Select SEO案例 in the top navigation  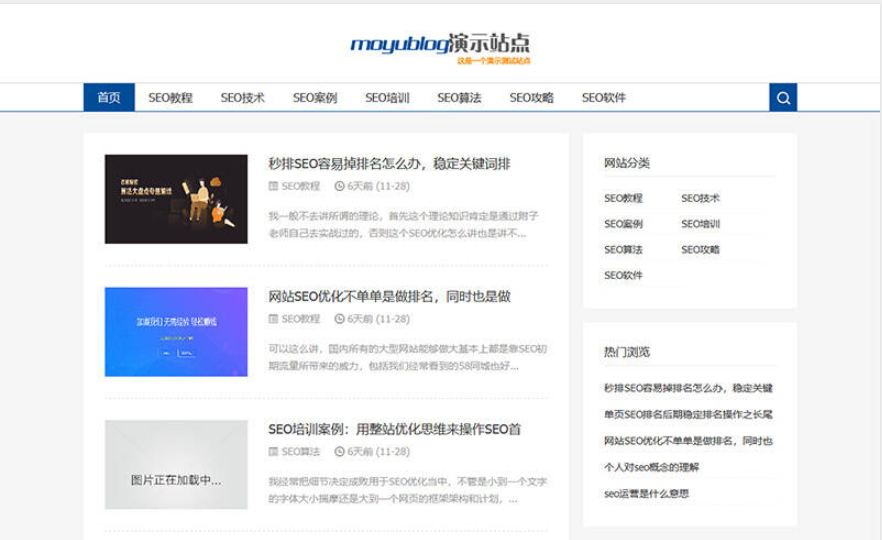pos(314,98)
